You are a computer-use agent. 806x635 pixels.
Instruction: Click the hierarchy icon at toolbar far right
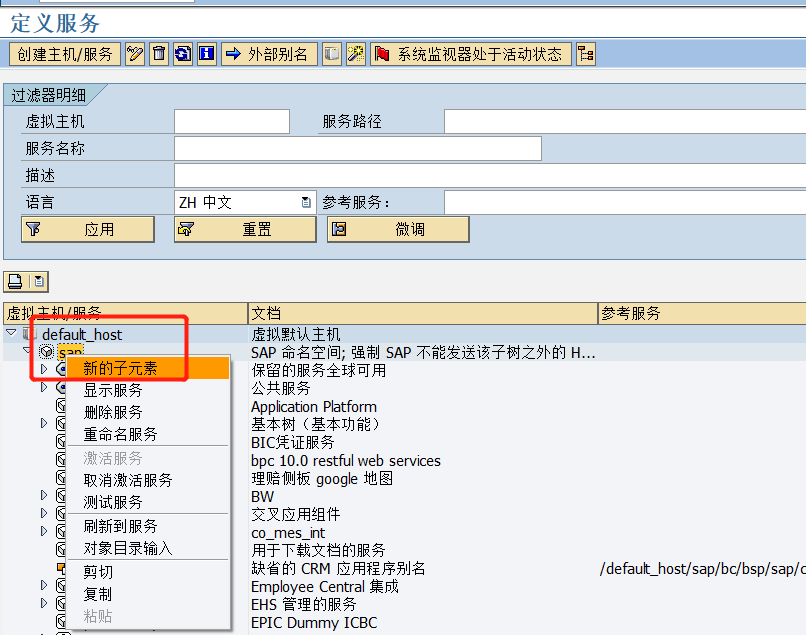click(585, 54)
